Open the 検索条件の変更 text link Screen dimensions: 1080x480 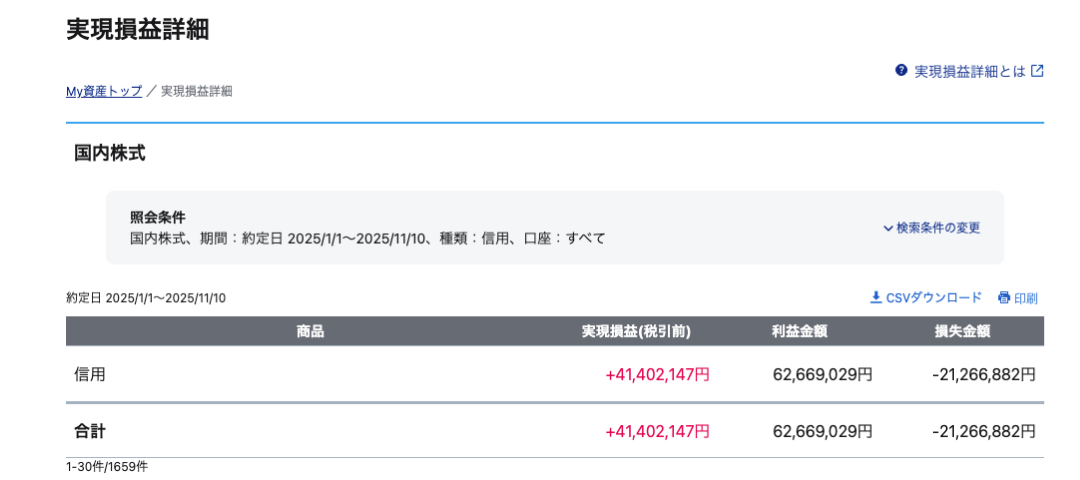[x=938, y=228]
